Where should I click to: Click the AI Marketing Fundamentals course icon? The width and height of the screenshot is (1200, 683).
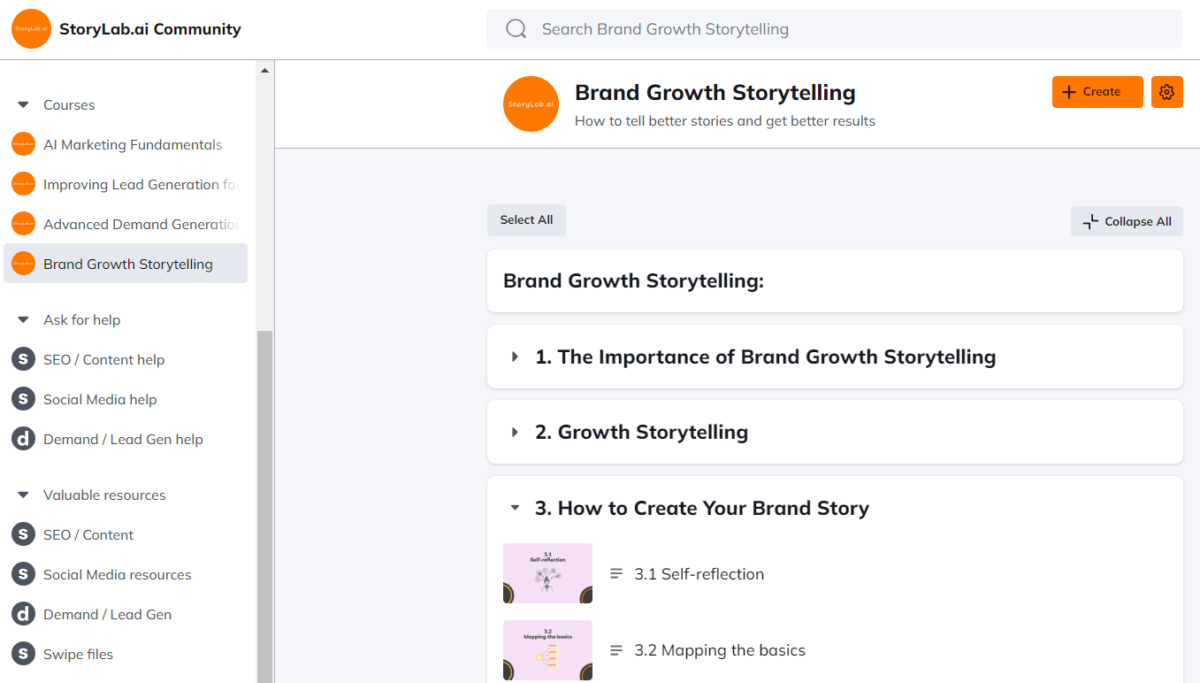coord(22,144)
